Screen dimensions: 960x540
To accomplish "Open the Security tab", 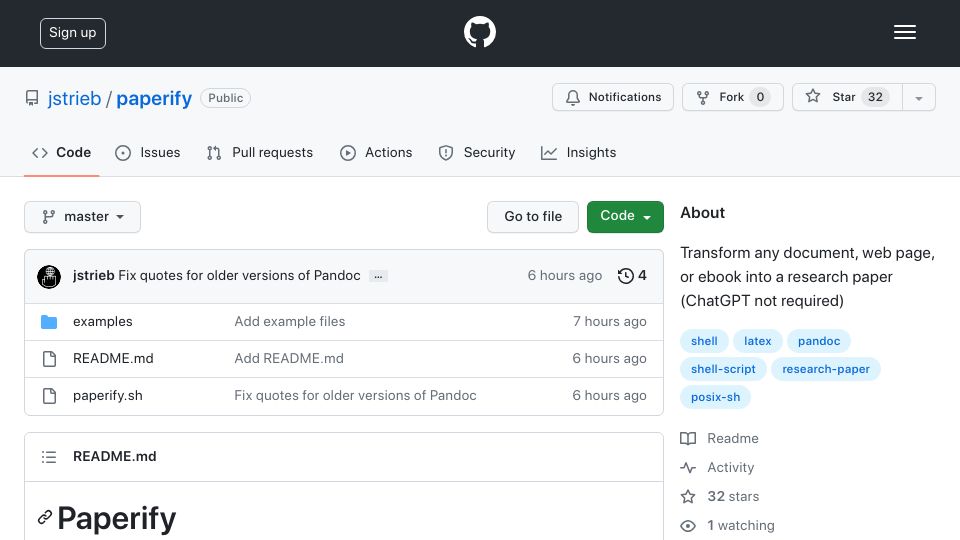I will pos(477,152).
